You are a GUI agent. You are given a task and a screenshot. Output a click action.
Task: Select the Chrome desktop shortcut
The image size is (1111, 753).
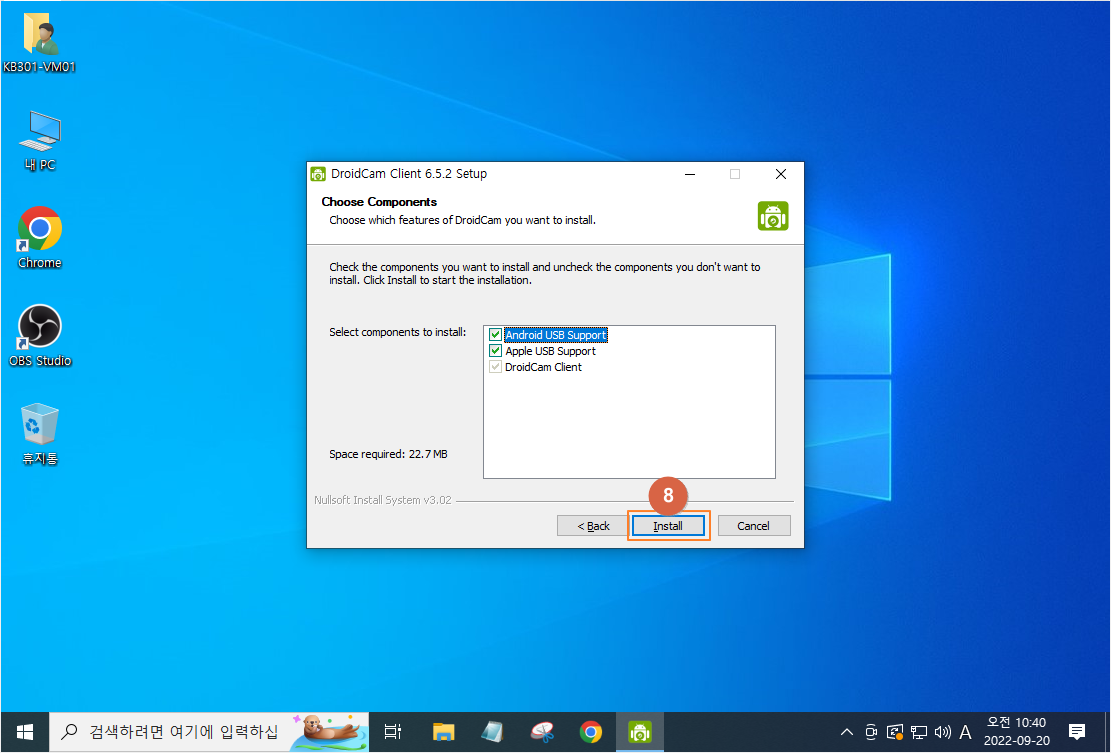click(40, 238)
